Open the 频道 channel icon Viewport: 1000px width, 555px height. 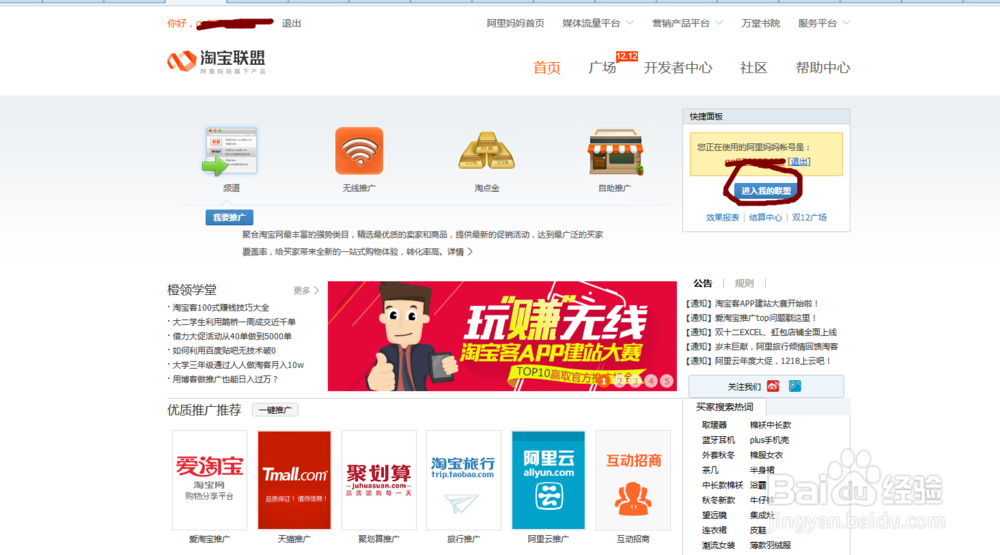pyautogui.click(x=231, y=152)
